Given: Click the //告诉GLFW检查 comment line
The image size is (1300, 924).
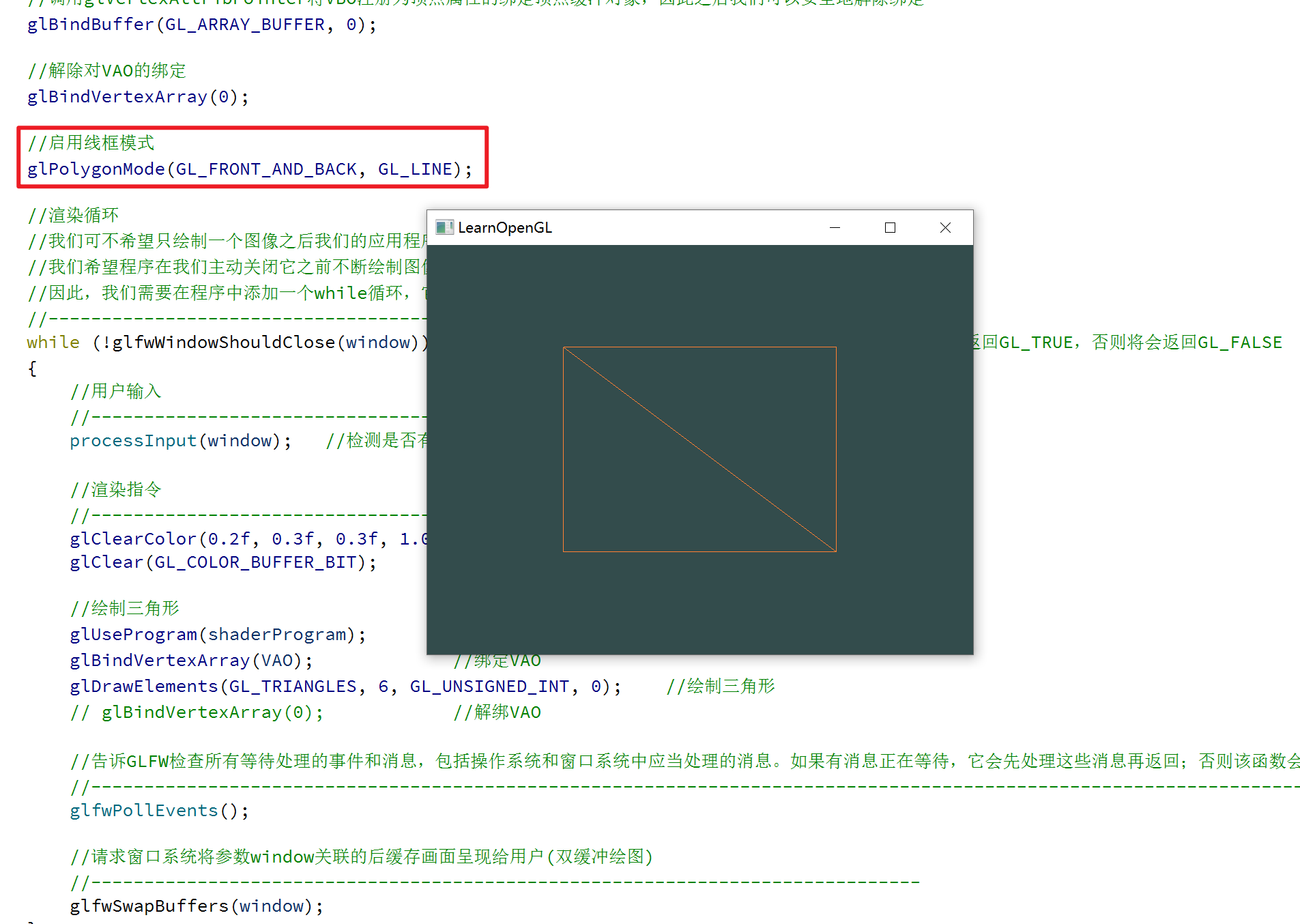Looking at the screenshot, I should (684, 761).
